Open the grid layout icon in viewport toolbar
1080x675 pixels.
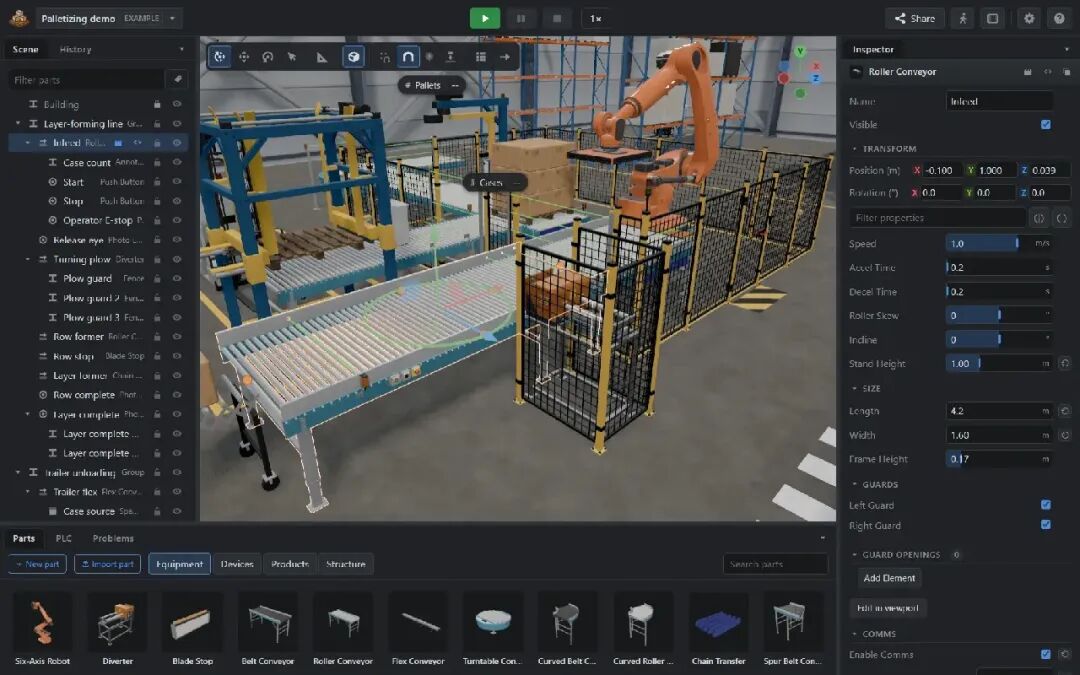[x=481, y=57]
